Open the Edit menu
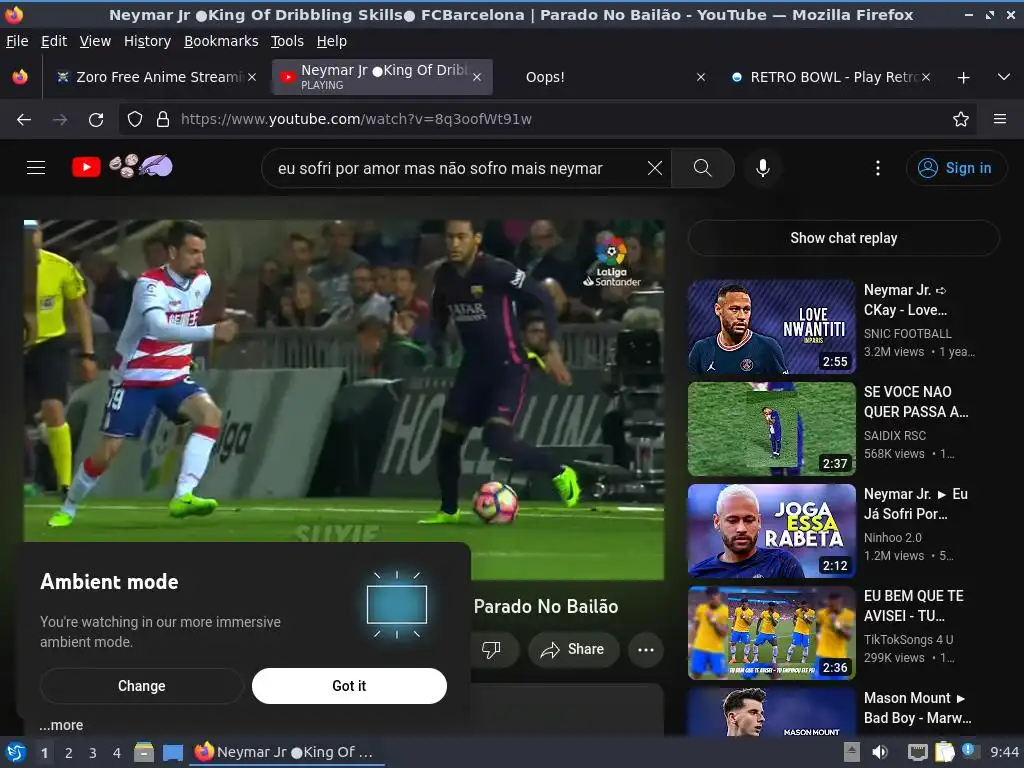Viewport: 1024px width, 768px height. click(x=54, y=41)
